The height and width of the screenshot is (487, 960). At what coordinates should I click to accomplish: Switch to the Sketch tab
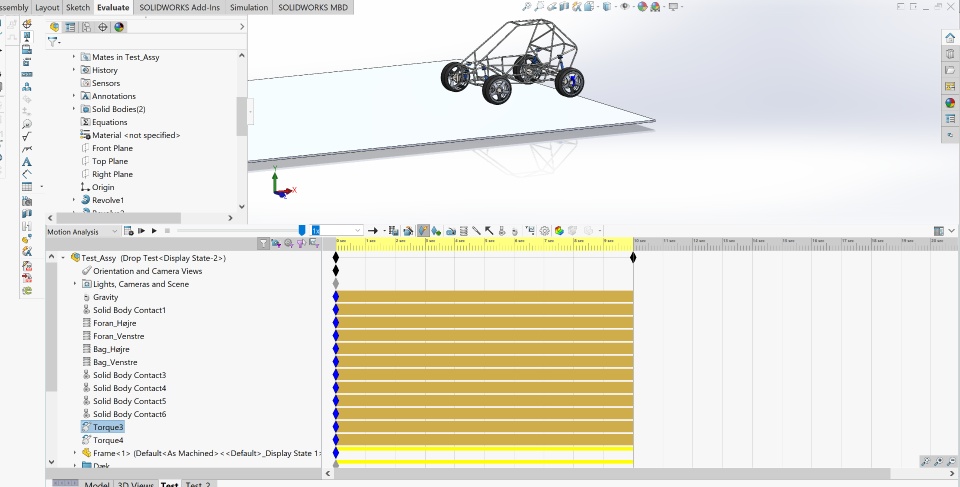click(x=78, y=7)
